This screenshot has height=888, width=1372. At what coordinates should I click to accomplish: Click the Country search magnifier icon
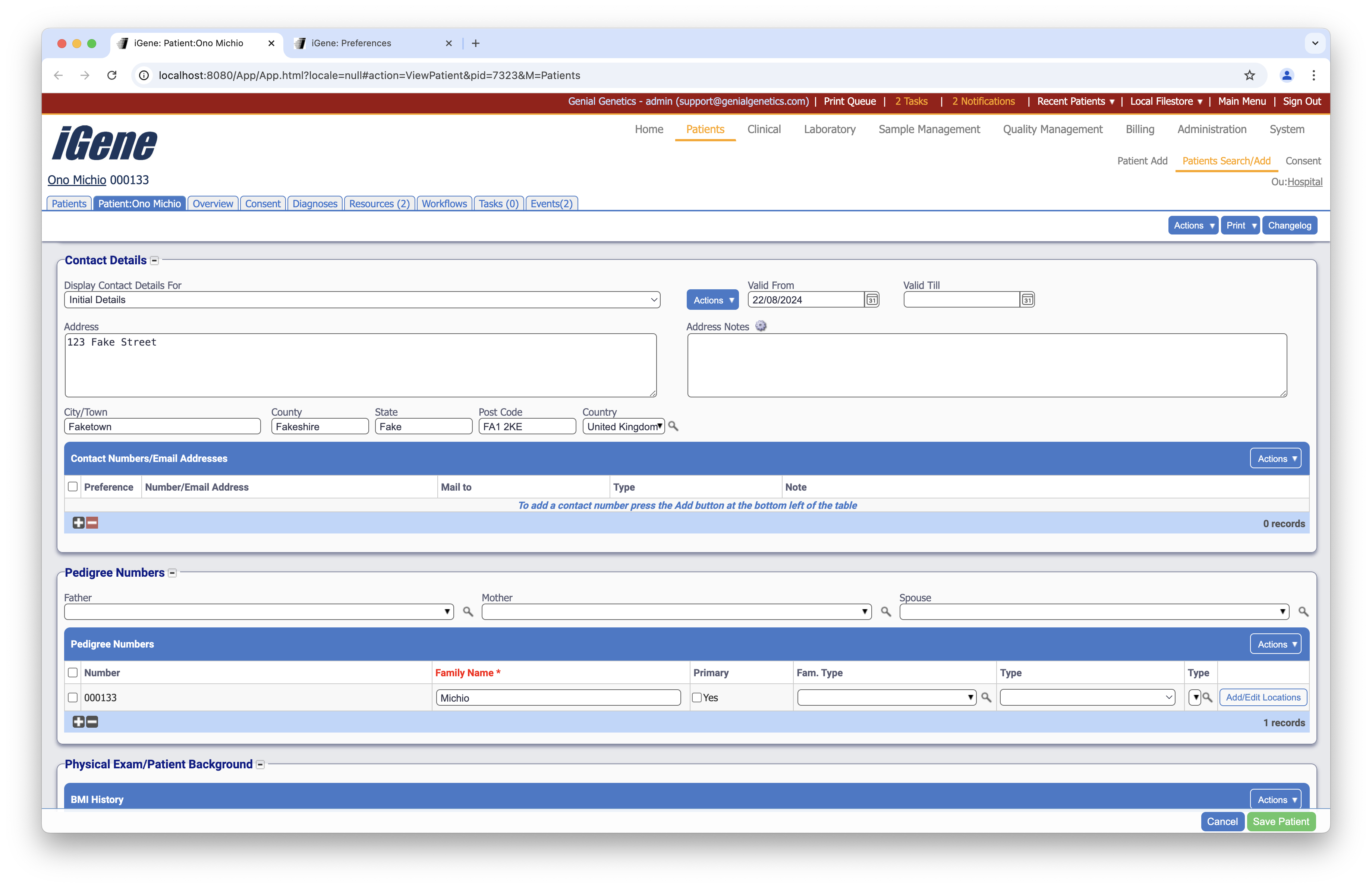[x=673, y=426]
